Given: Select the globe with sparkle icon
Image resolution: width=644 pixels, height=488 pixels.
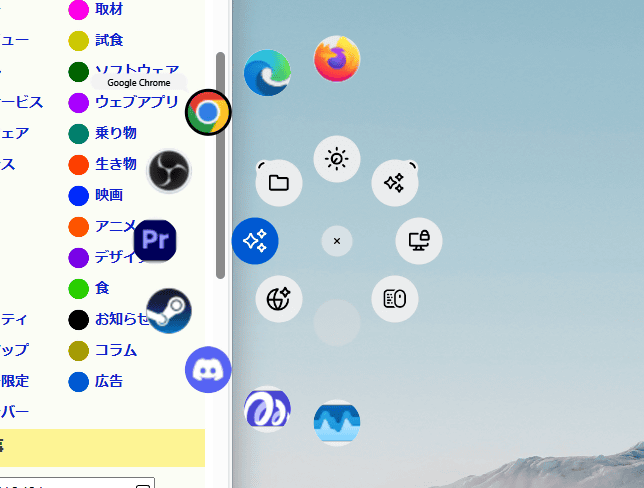Looking at the screenshot, I should pos(279,299).
